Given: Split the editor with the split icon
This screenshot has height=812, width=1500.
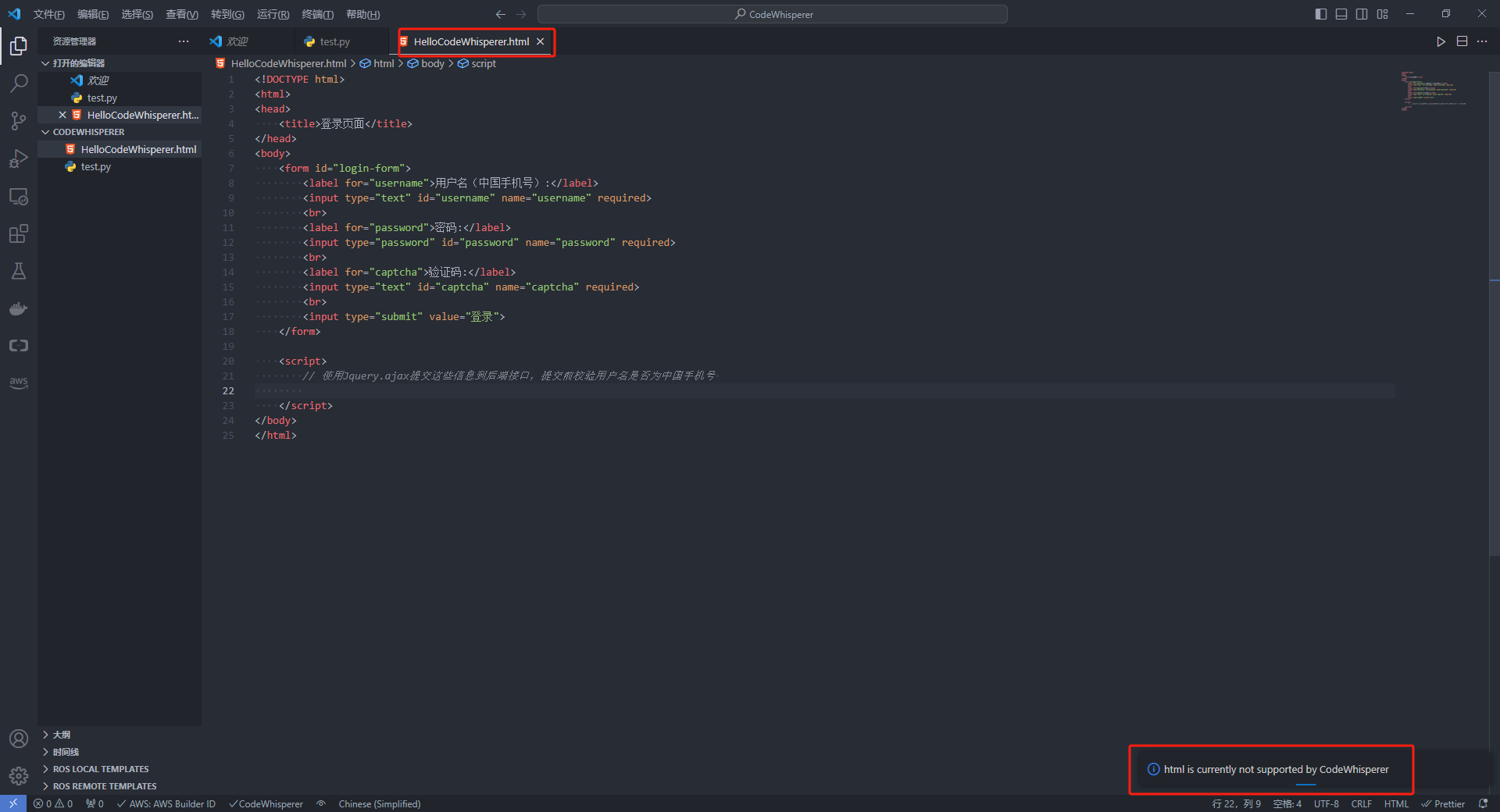Looking at the screenshot, I should [1462, 41].
